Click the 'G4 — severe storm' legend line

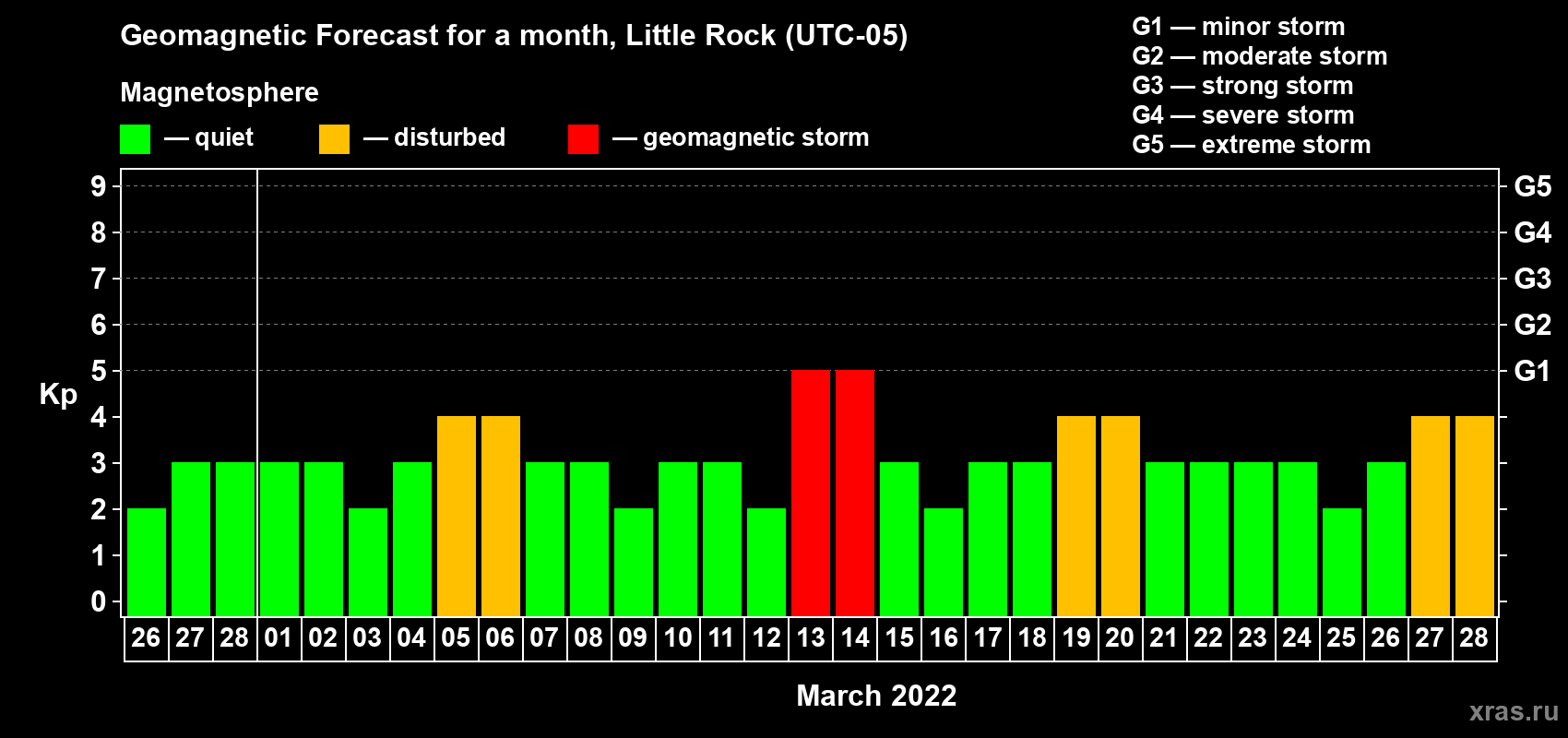point(1243,115)
